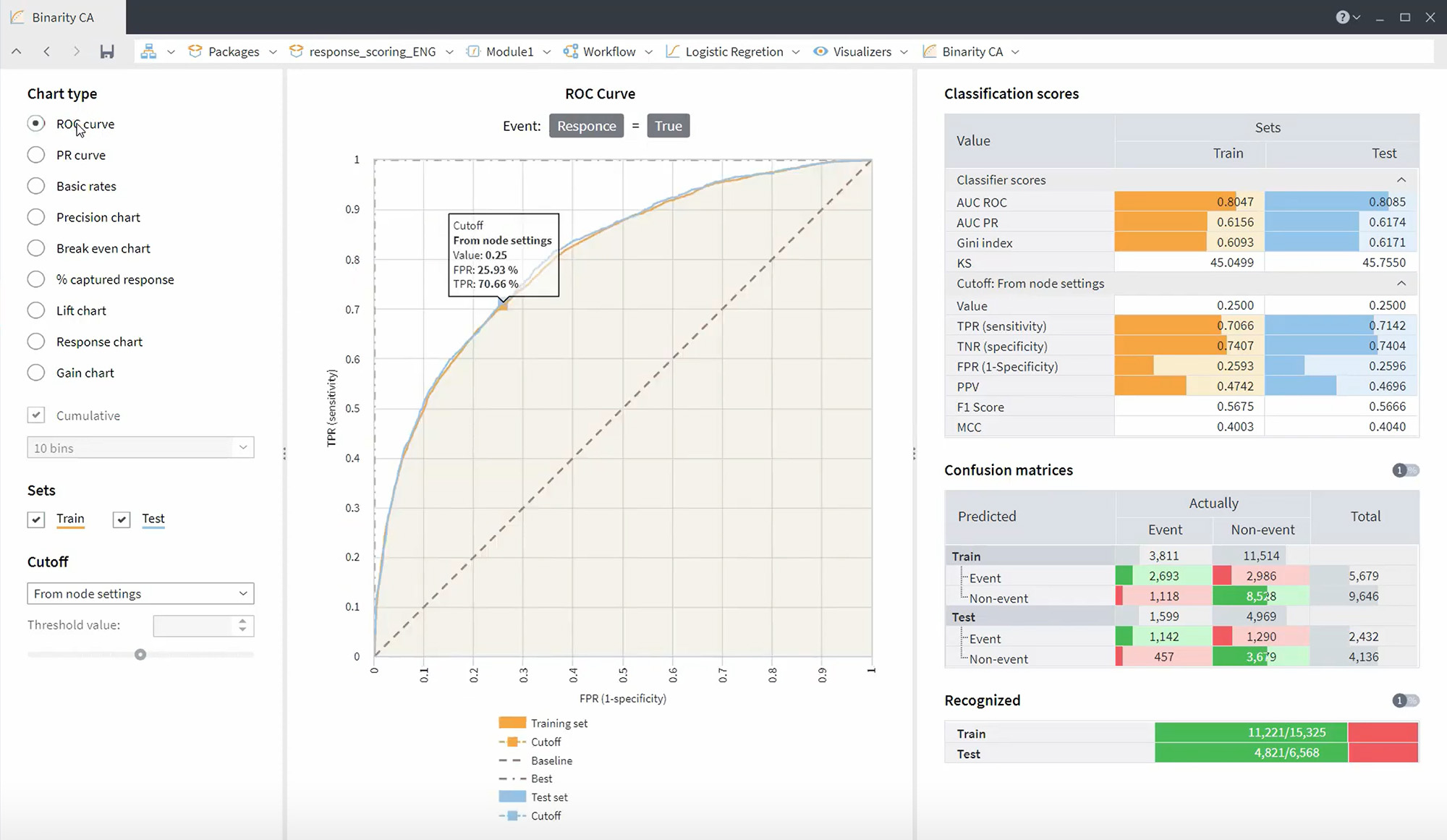Collapse the Classifier scores section
The width and height of the screenshot is (1447, 840).
pos(1401,179)
